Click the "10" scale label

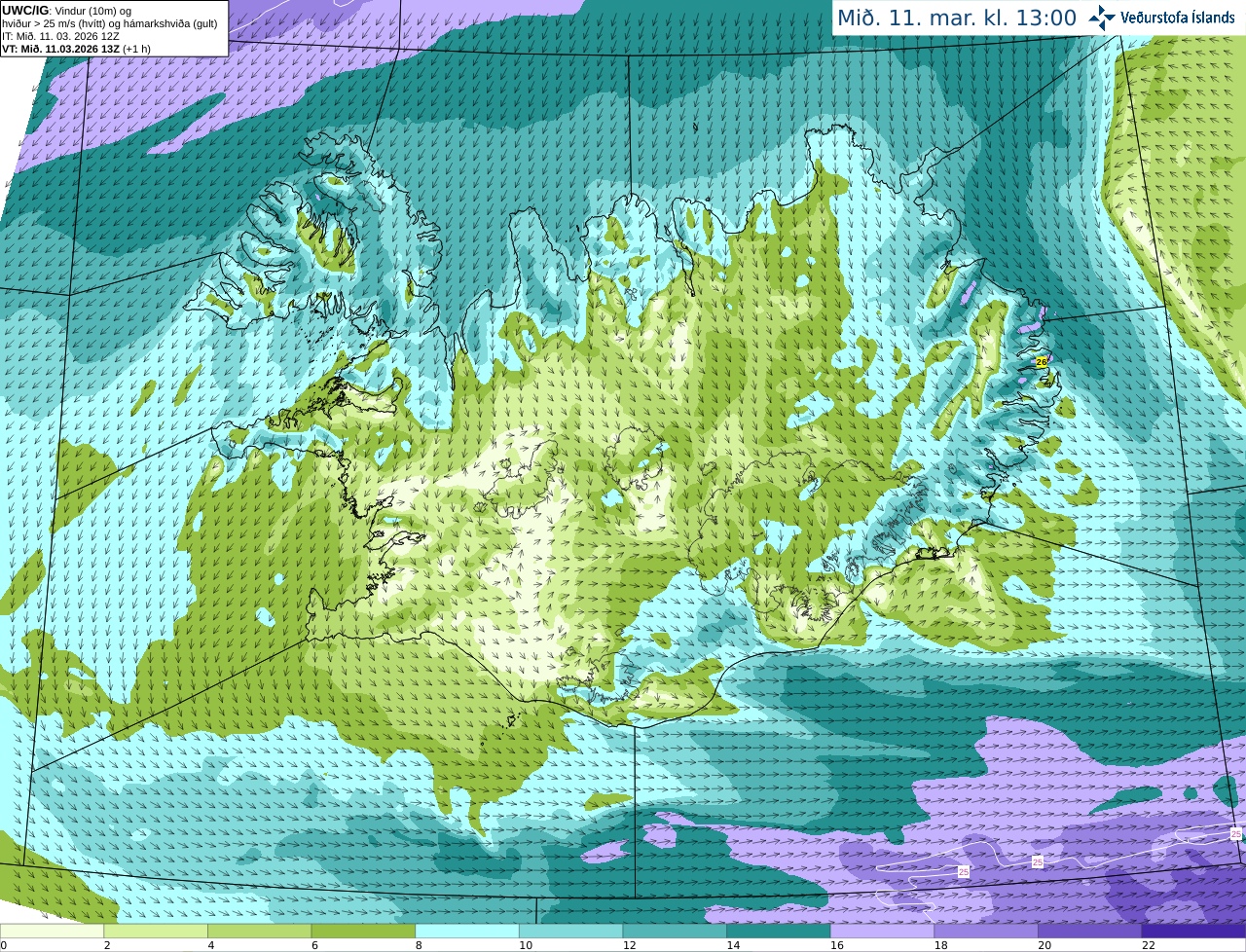click(526, 945)
